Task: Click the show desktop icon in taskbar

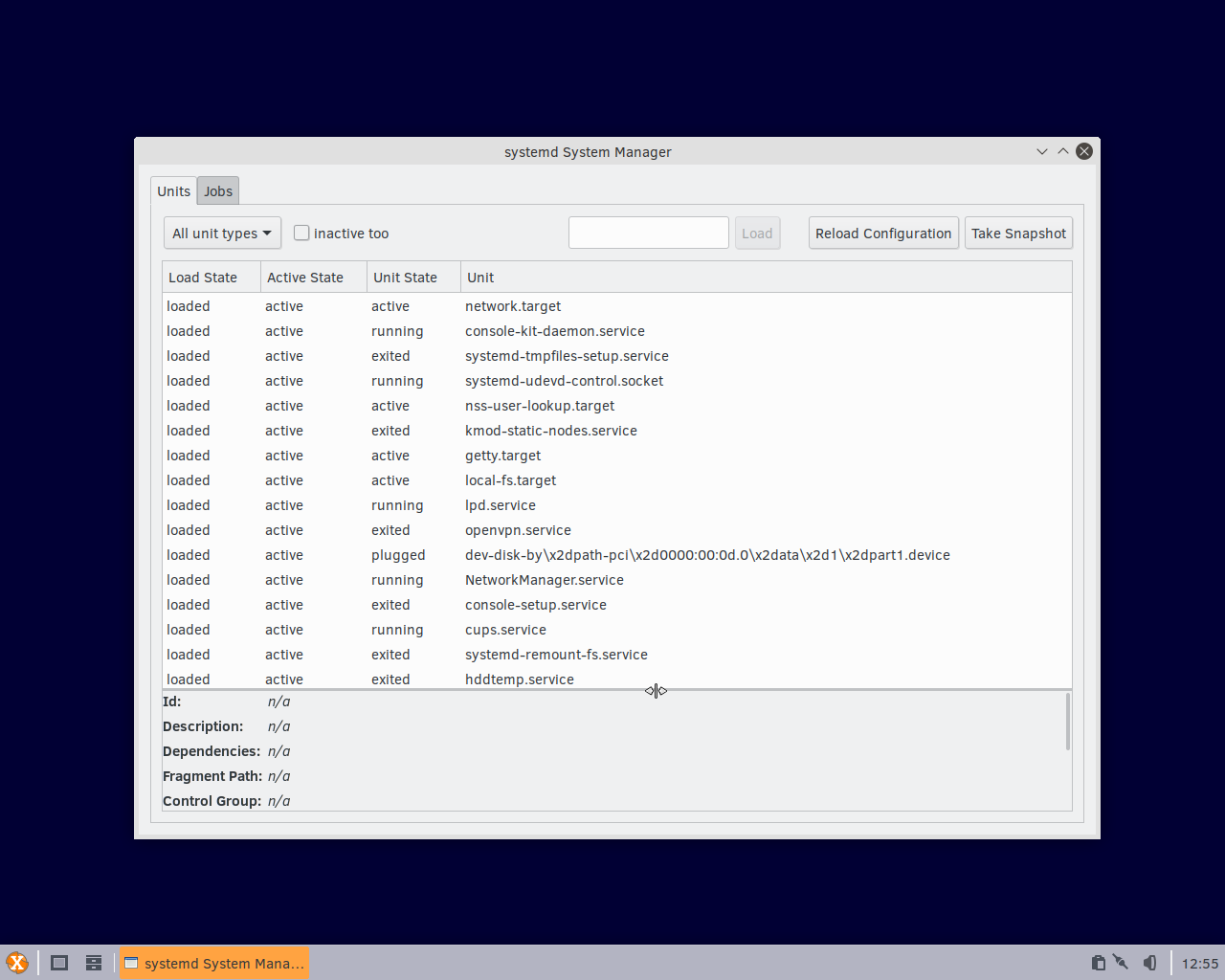Action: click(x=59, y=963)
